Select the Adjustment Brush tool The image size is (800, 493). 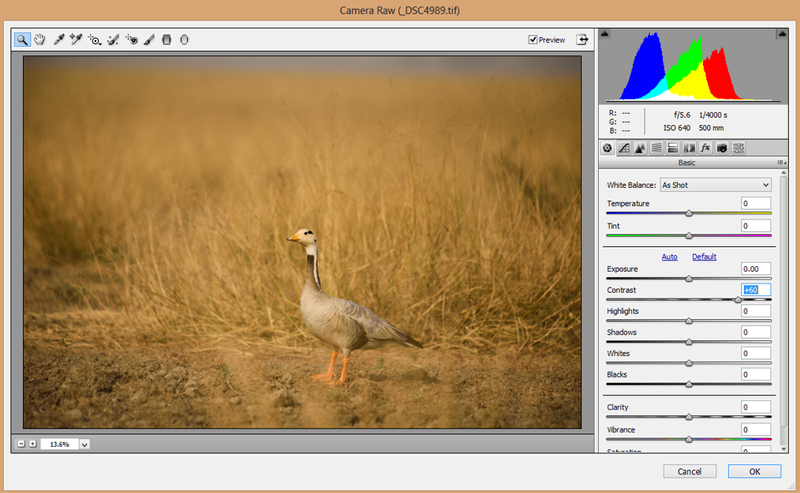pos(148,40)
